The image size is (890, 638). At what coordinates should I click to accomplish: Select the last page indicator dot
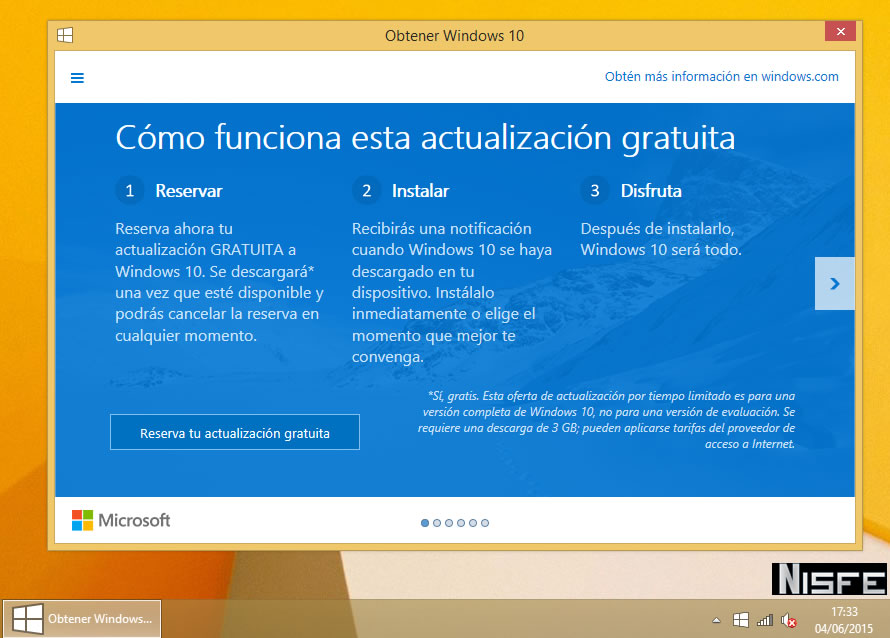(485, 522)
